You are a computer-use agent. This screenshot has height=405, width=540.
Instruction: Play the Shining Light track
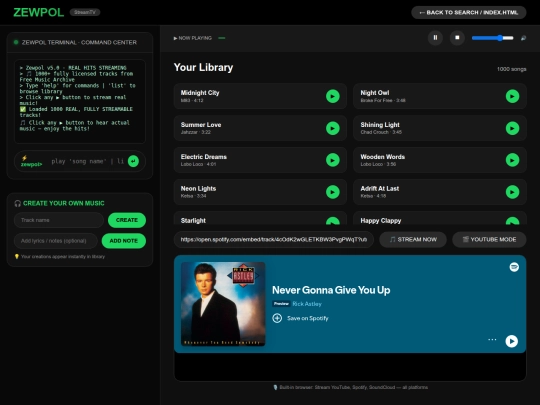click(512, 128)
